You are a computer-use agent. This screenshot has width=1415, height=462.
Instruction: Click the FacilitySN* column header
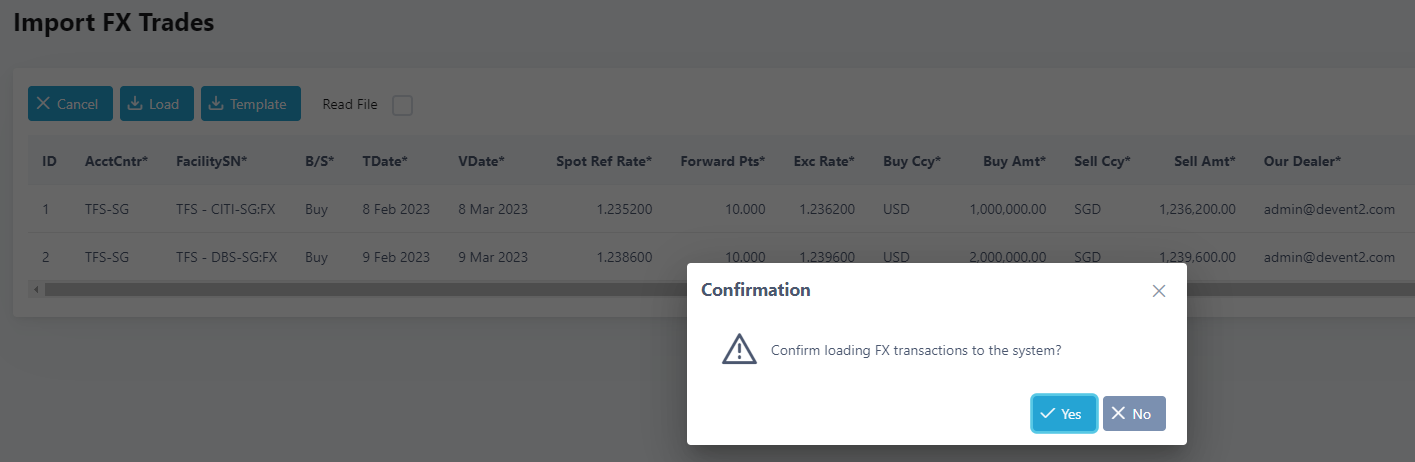(211, 161)
